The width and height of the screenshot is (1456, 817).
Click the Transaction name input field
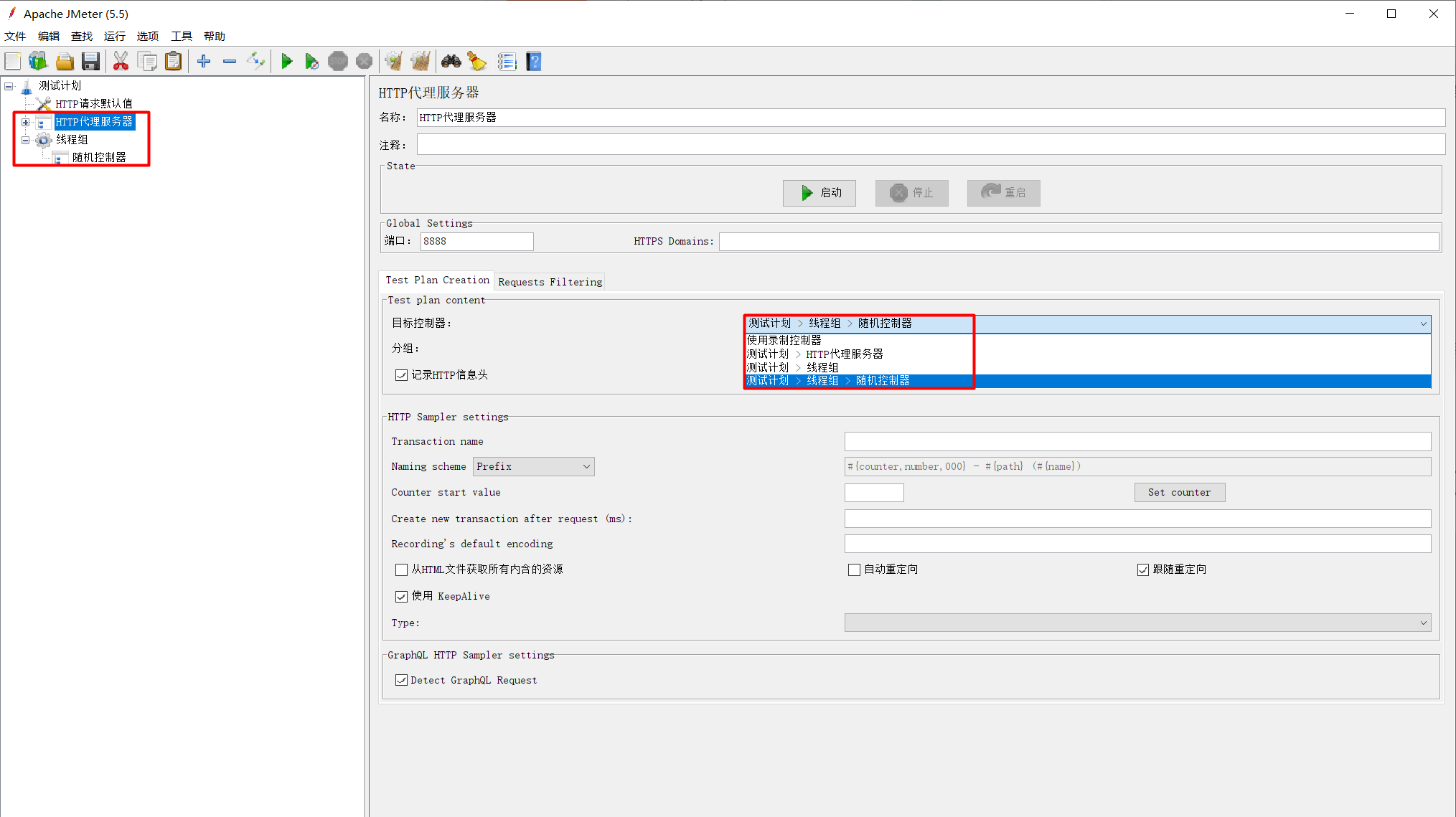click(1137, 441)
